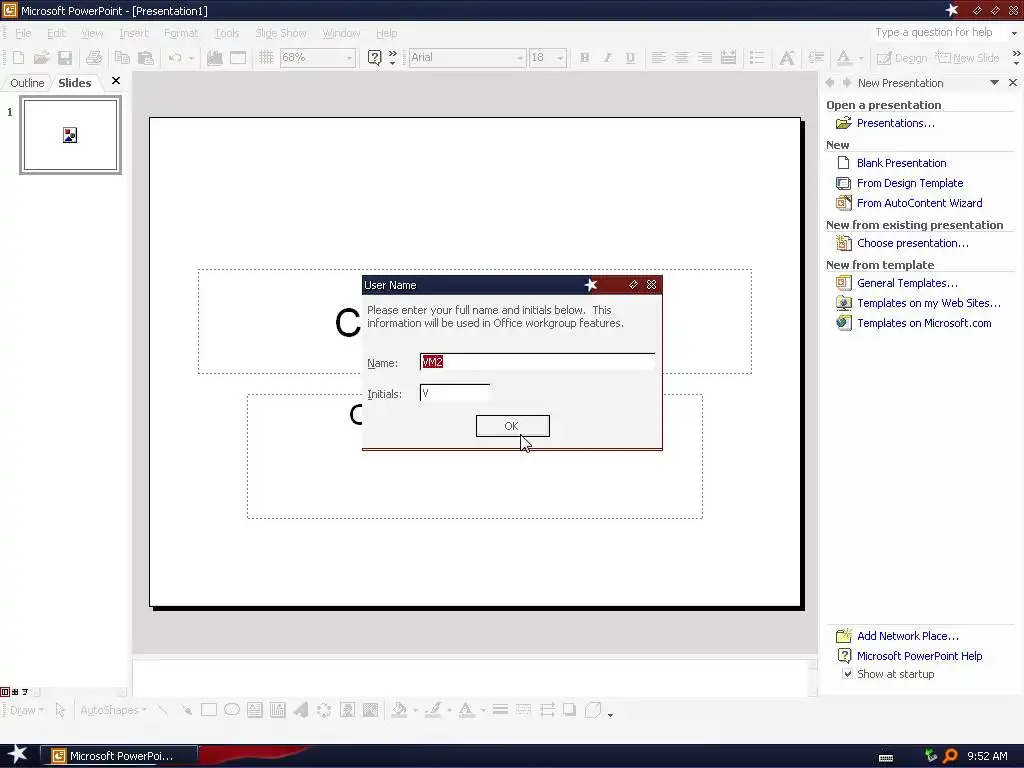
Task: Click the New blank document toolbar icon
Action: coord(18,57)
